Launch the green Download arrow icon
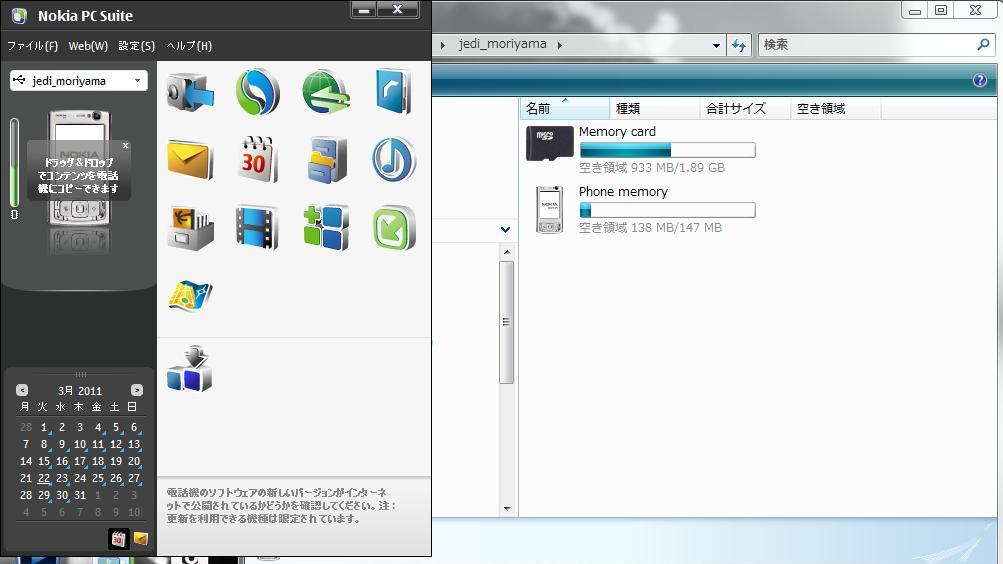This screenshot has height=564, width=1003. (x=394, y=228)
